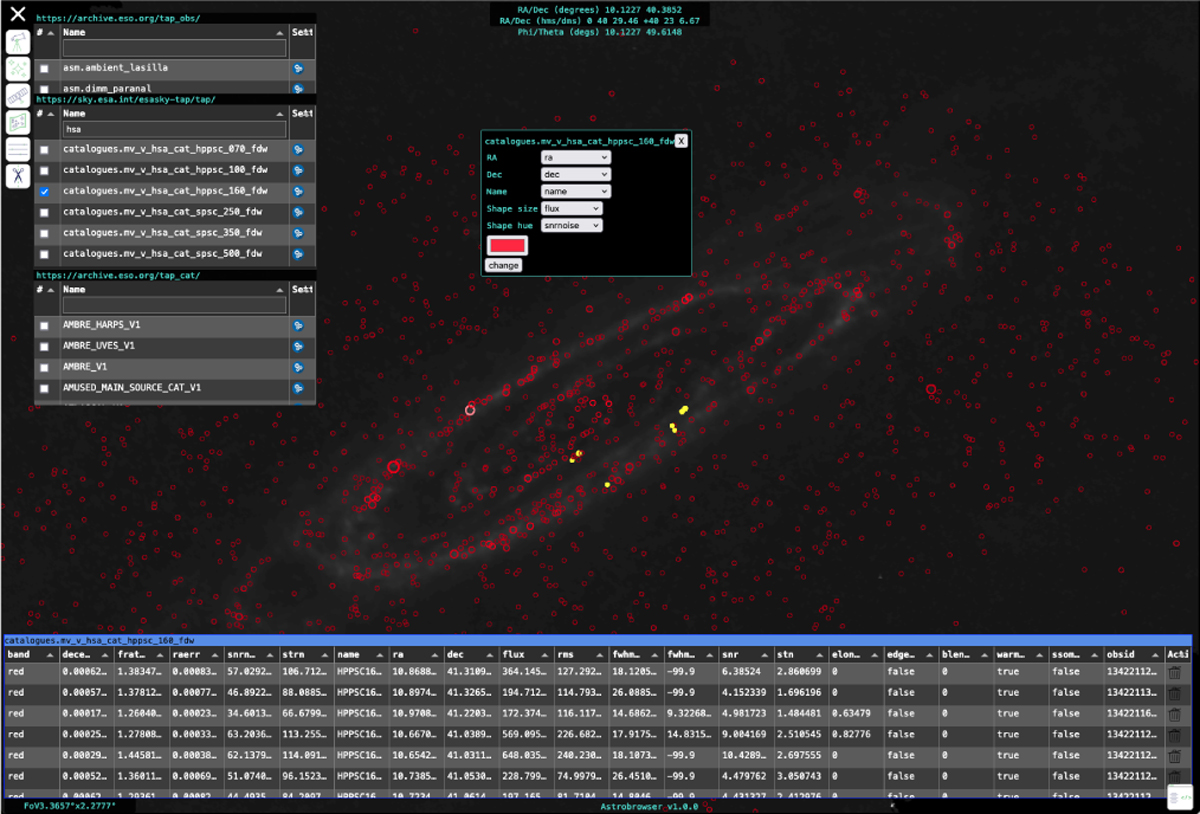Click the telescope icon in left toolbar
Viewport: 1200px width, 814px height.
tap(17, 42)
